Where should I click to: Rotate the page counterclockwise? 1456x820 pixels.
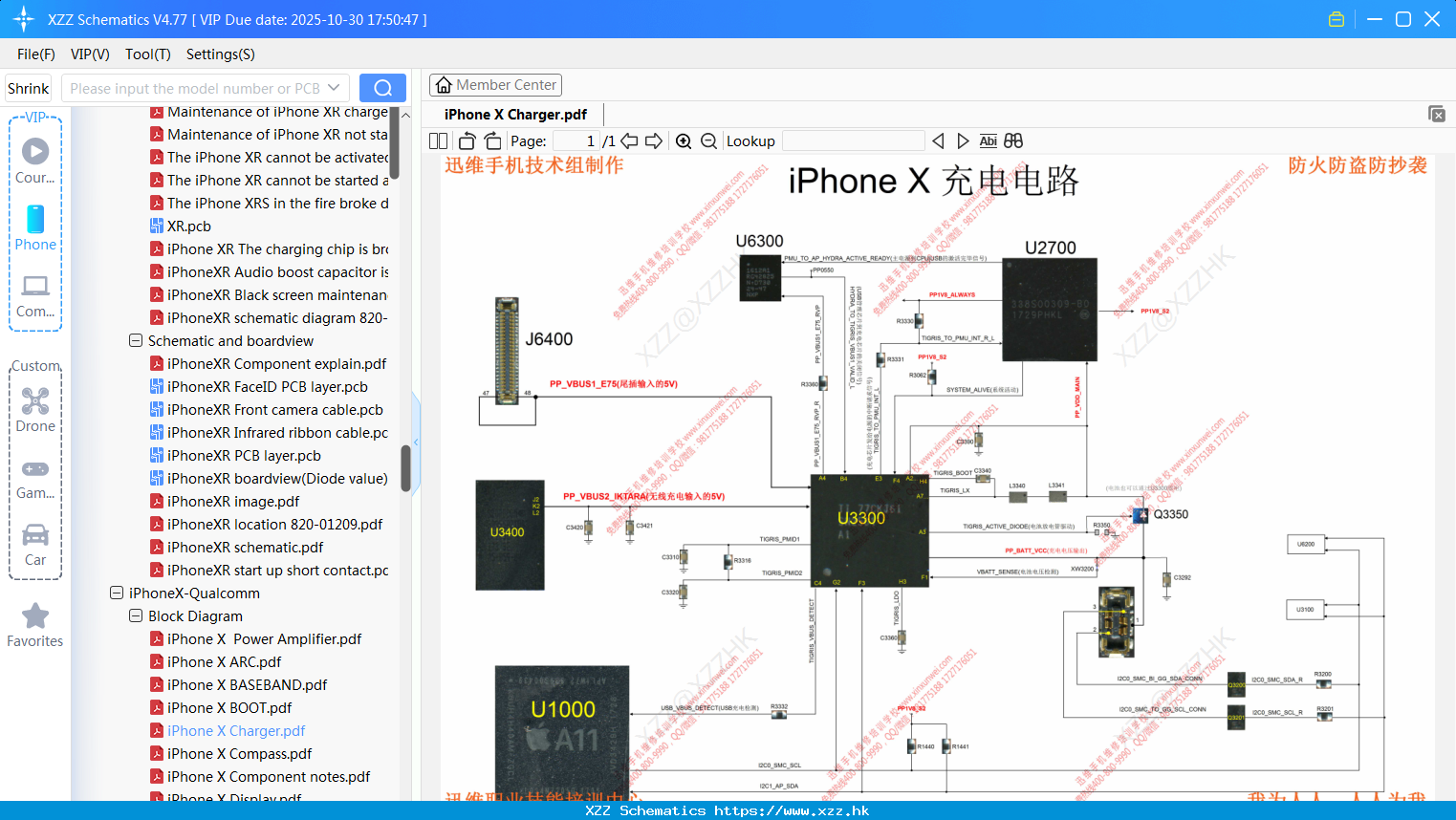click(x=467, y=140)
